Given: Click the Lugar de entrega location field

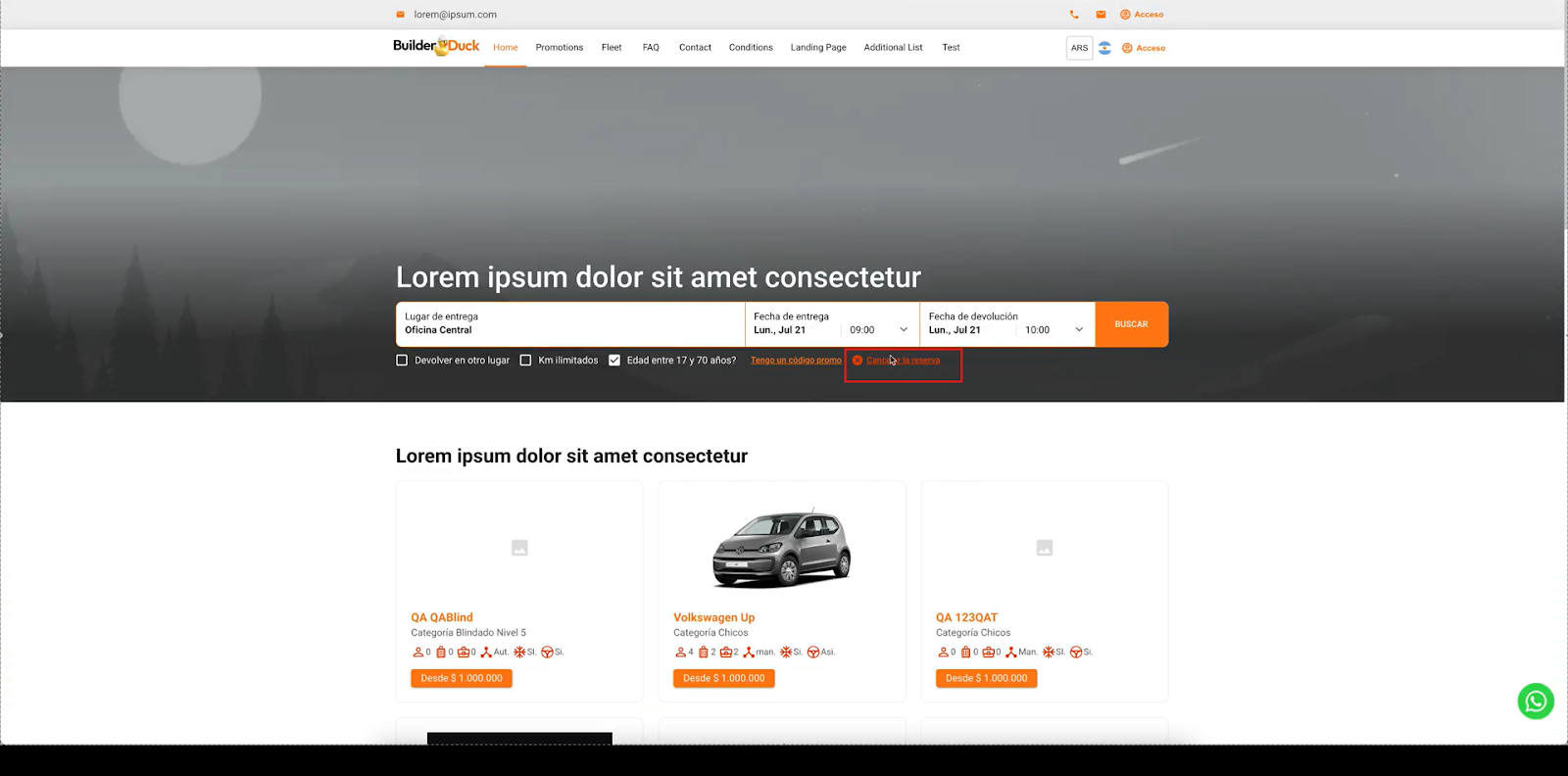Looking at the screenshot, I should 569,324.
